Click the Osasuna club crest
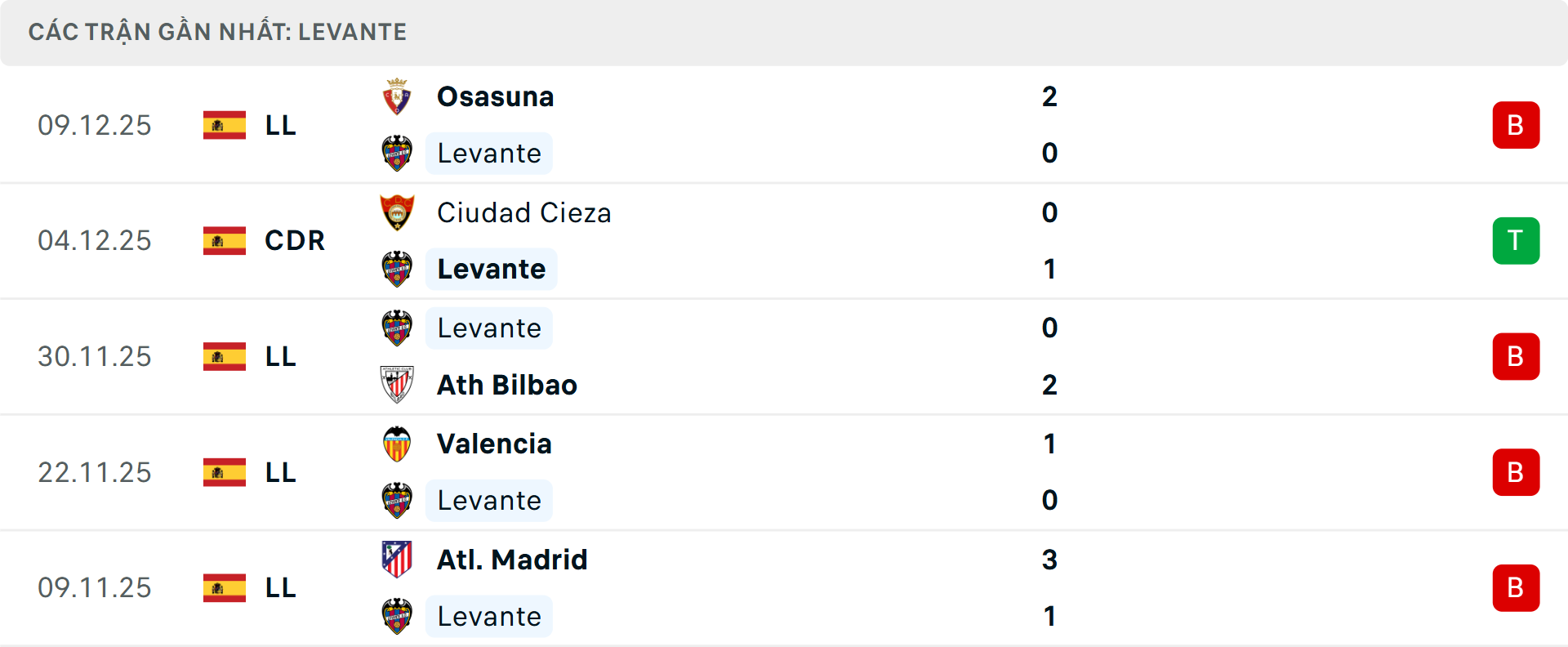This screenshot has height=647, width=1568. tap(397, 97)
